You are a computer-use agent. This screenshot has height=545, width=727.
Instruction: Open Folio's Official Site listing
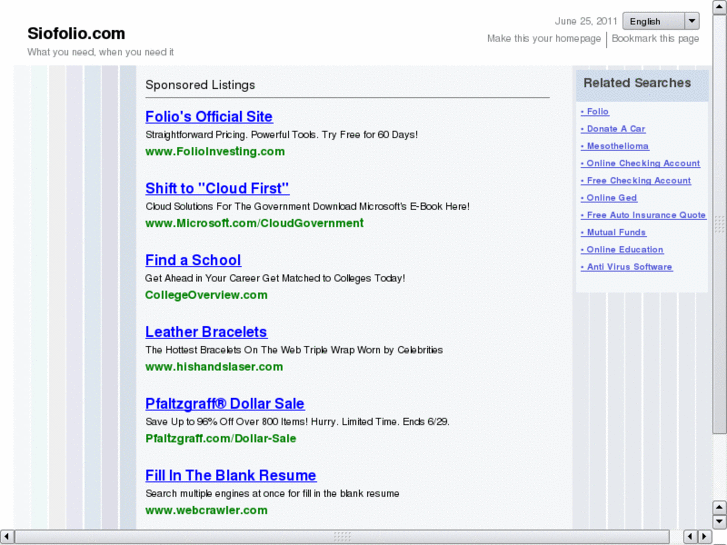209,116
